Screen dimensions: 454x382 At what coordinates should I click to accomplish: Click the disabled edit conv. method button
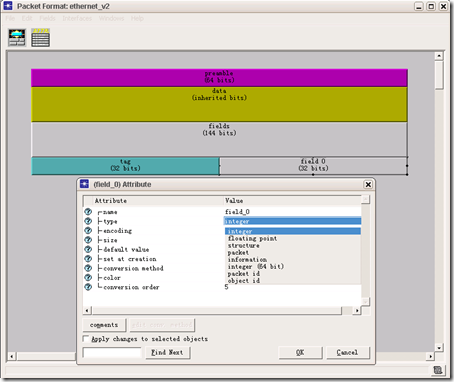click(162, 325)
